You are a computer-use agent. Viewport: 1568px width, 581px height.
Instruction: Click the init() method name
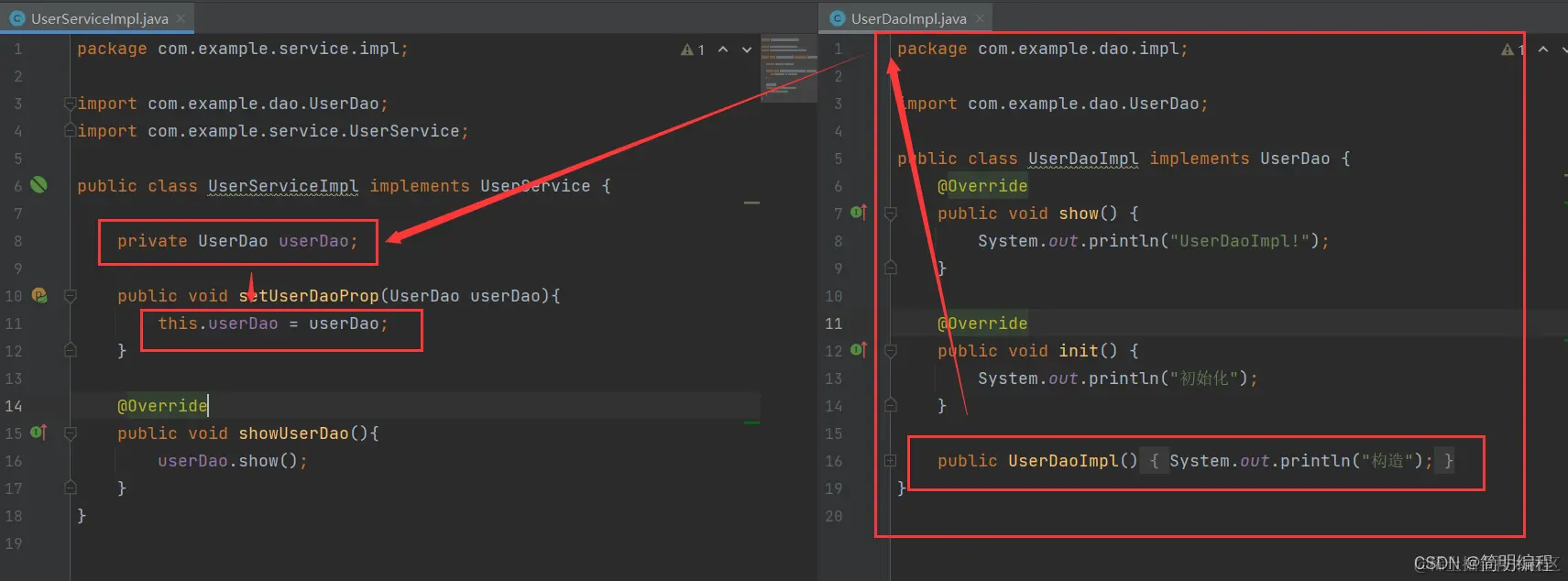tap(1079, 351)
